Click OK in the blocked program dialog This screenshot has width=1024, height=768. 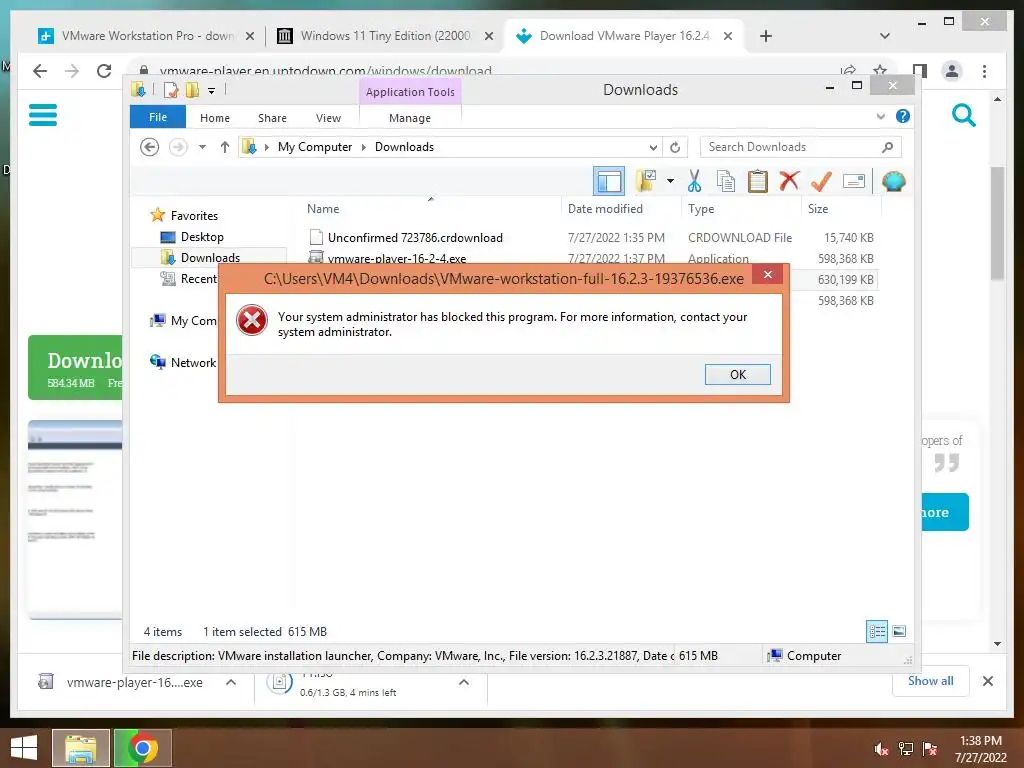click(737, 374)
